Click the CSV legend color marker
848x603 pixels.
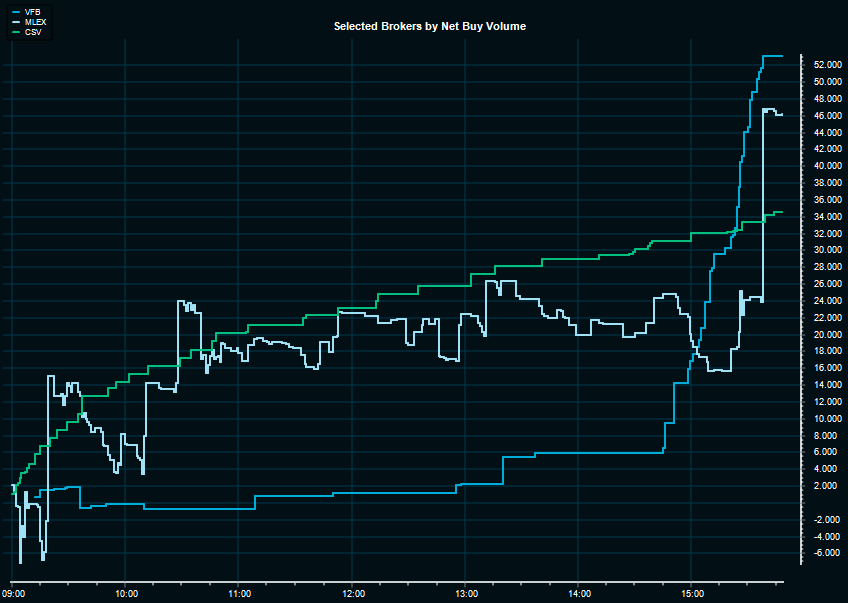(x=15, y=31)
